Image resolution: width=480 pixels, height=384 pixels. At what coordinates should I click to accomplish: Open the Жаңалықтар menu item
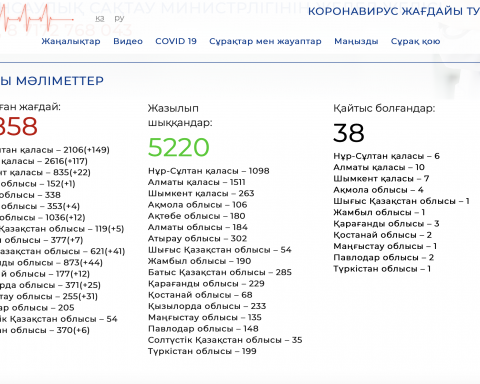71,41
